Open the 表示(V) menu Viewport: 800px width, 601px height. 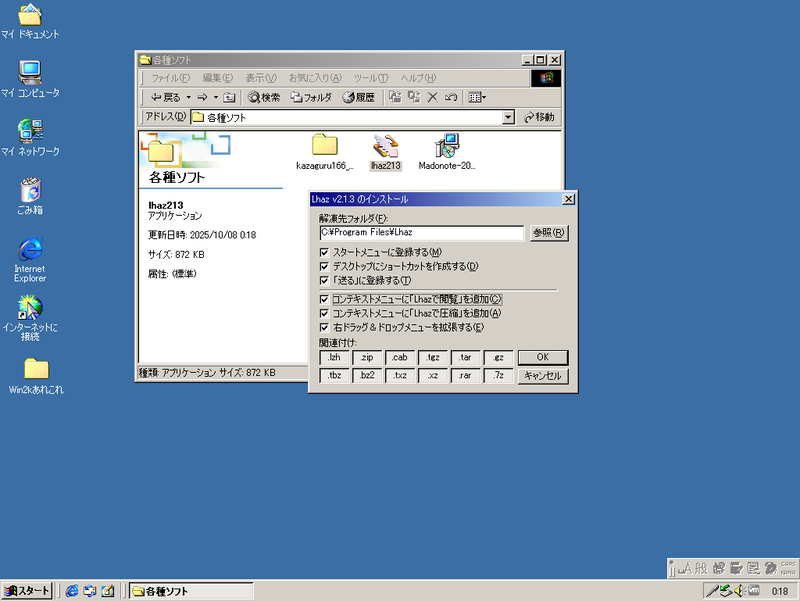pyautogui.click(x=261, y=78)
